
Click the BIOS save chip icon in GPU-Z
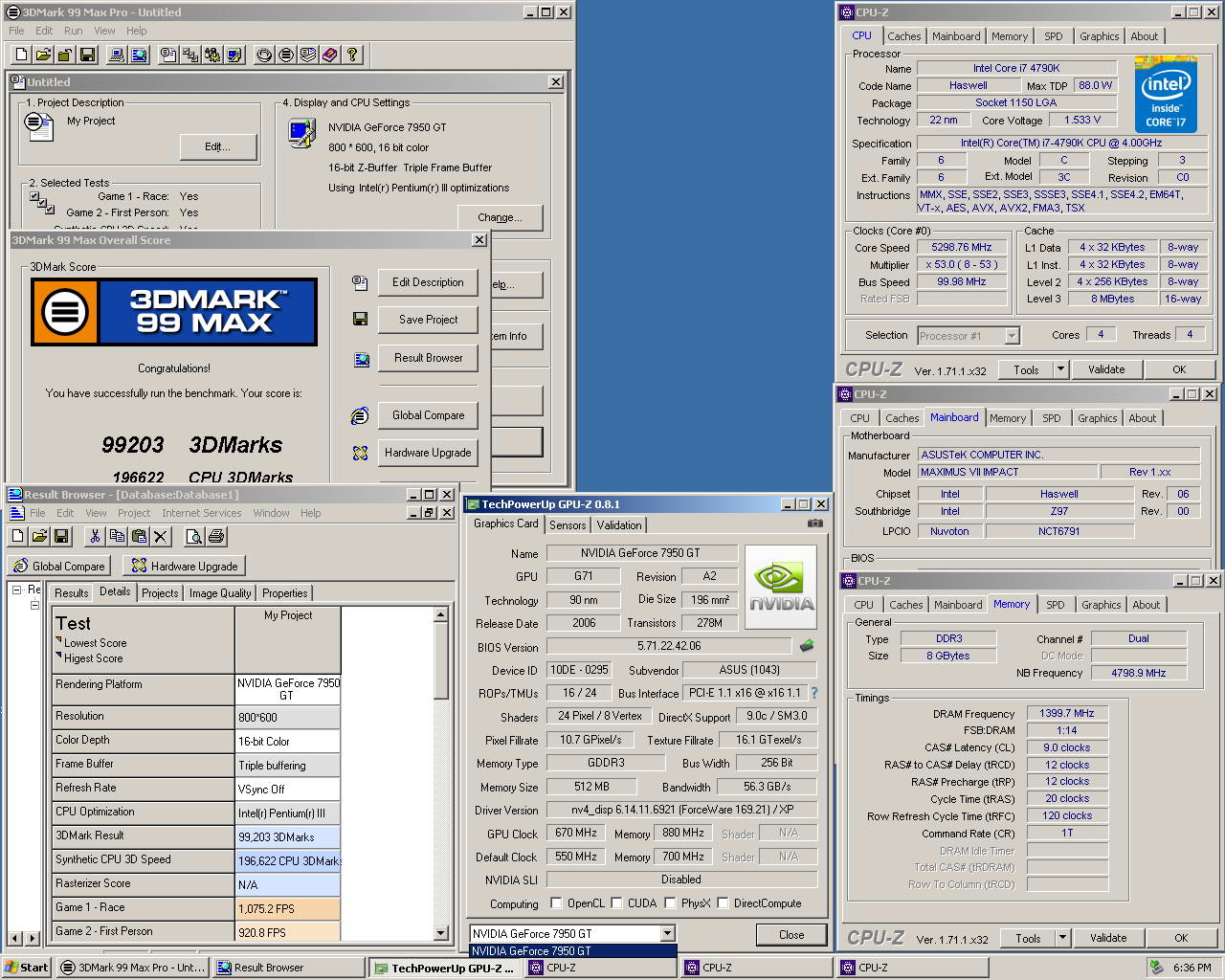807,646
